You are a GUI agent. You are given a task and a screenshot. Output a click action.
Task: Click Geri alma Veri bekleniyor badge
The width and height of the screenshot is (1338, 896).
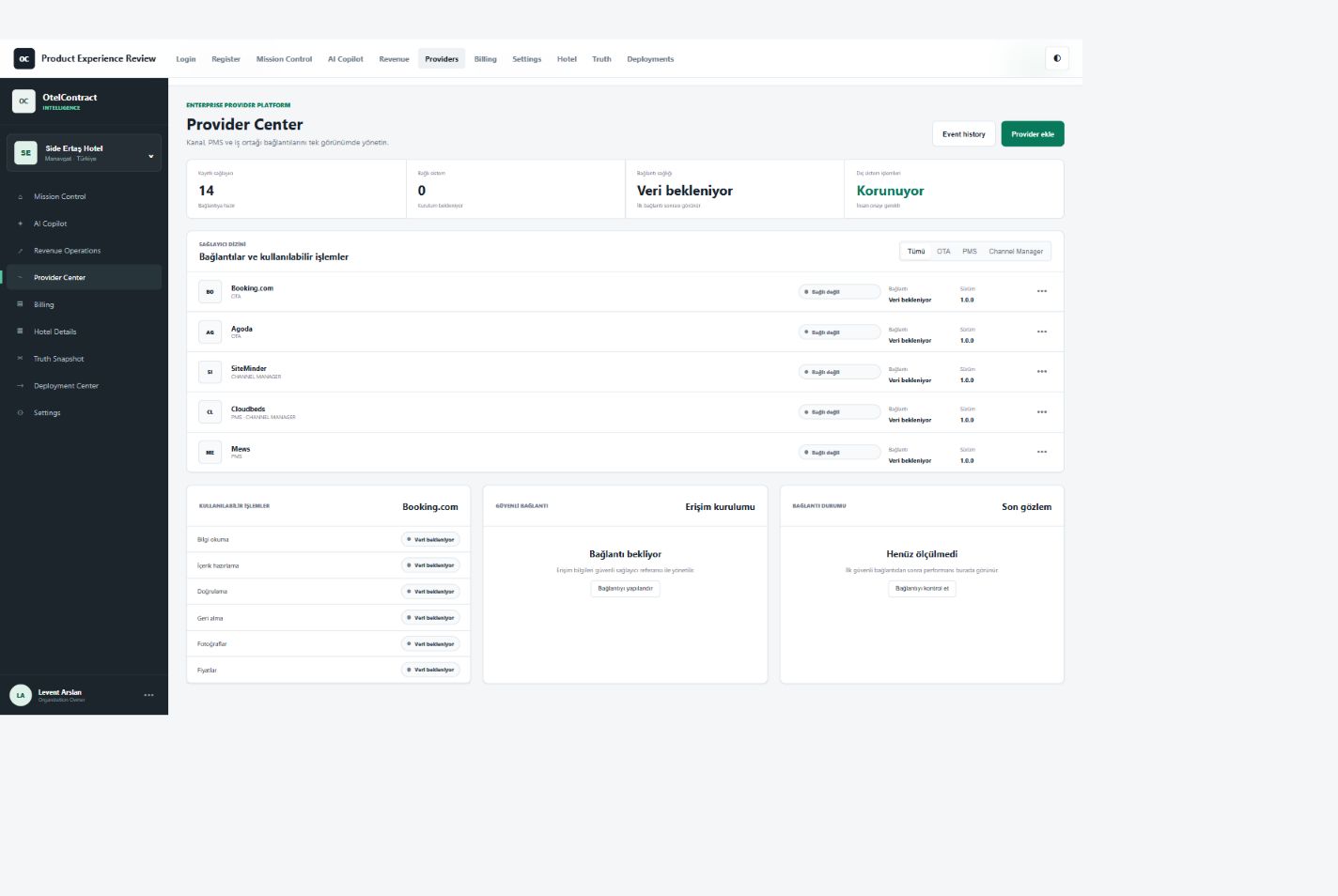coord(430,618)
